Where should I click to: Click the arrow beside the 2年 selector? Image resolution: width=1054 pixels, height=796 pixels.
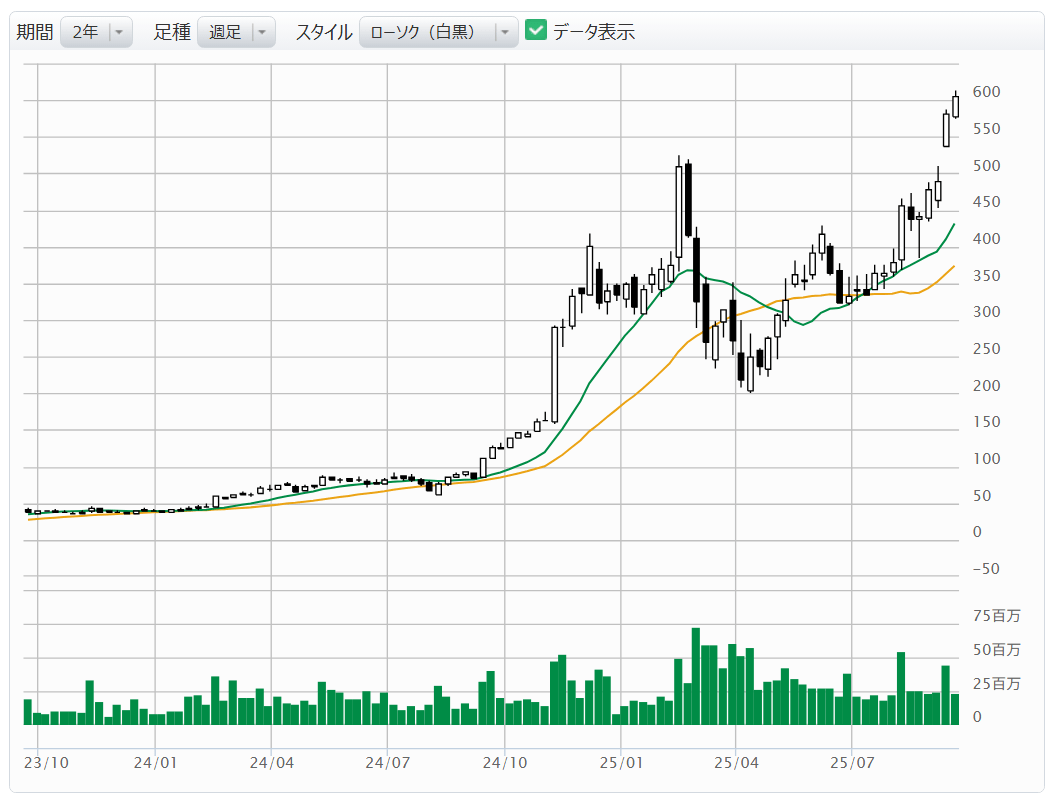(x=119, y=32)
